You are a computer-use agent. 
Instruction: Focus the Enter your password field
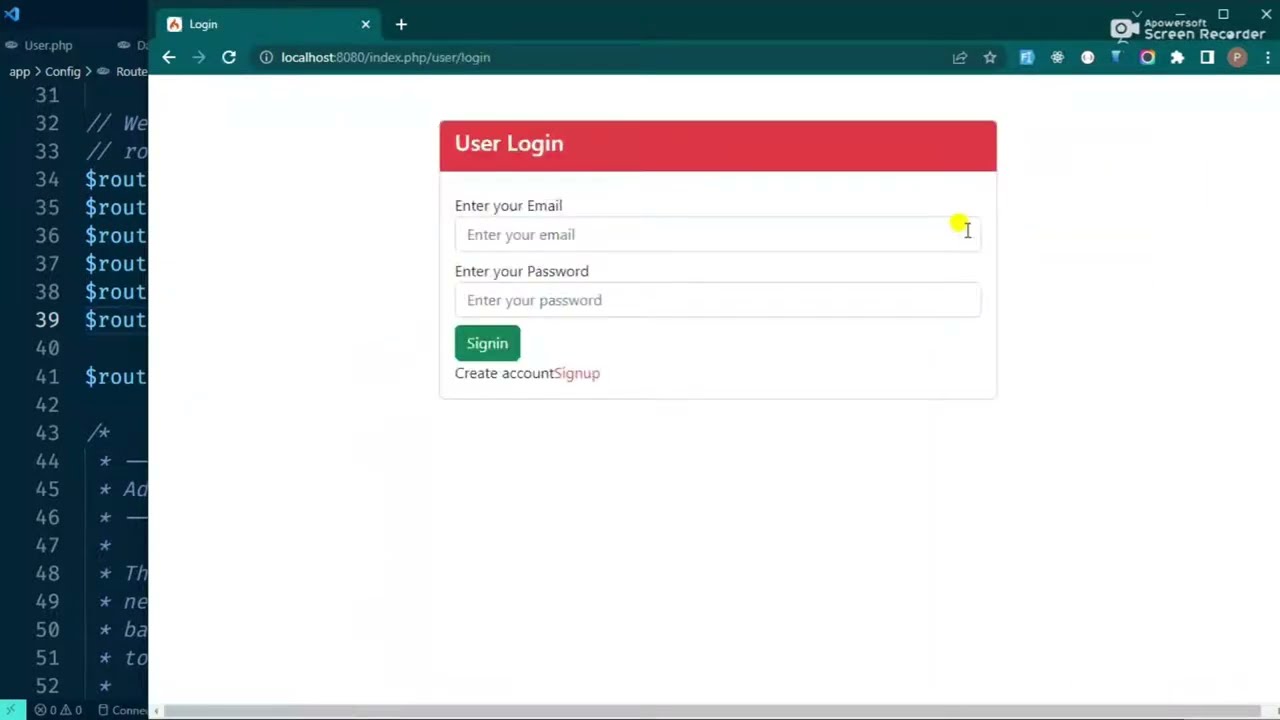tap(718, 300)
